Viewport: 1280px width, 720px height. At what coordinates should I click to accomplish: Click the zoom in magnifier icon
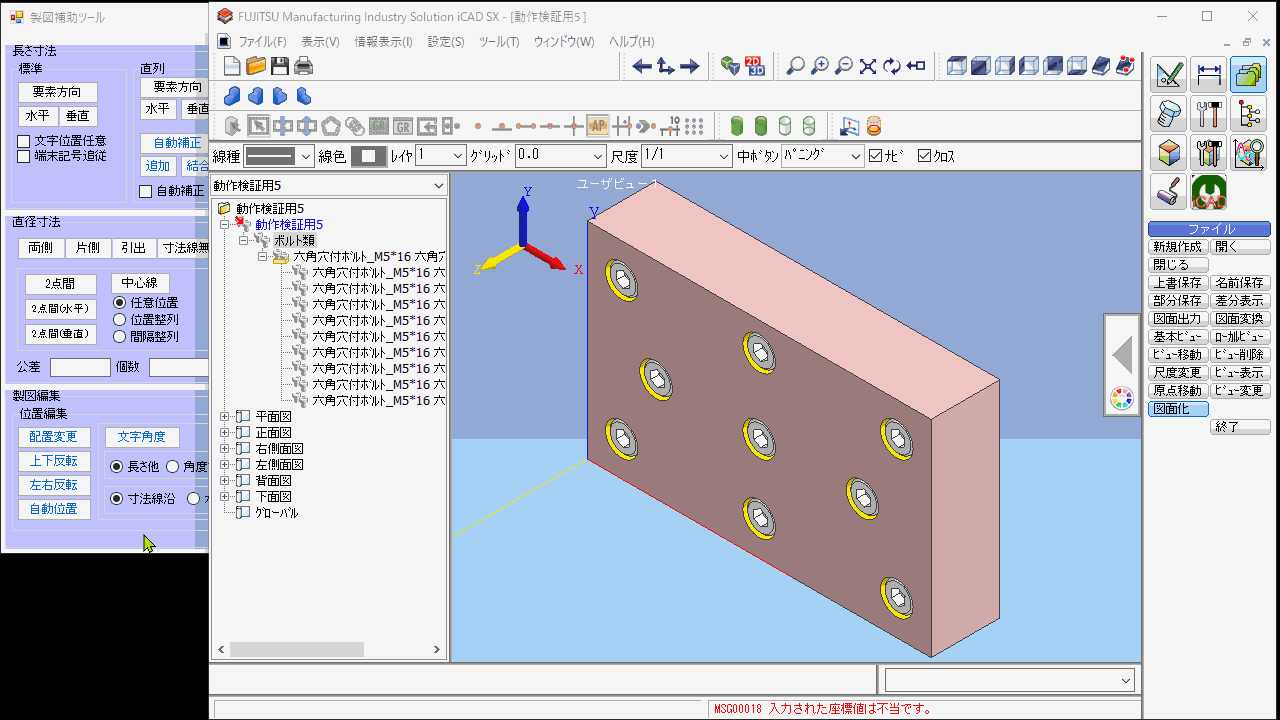click(x=820, y=66)
